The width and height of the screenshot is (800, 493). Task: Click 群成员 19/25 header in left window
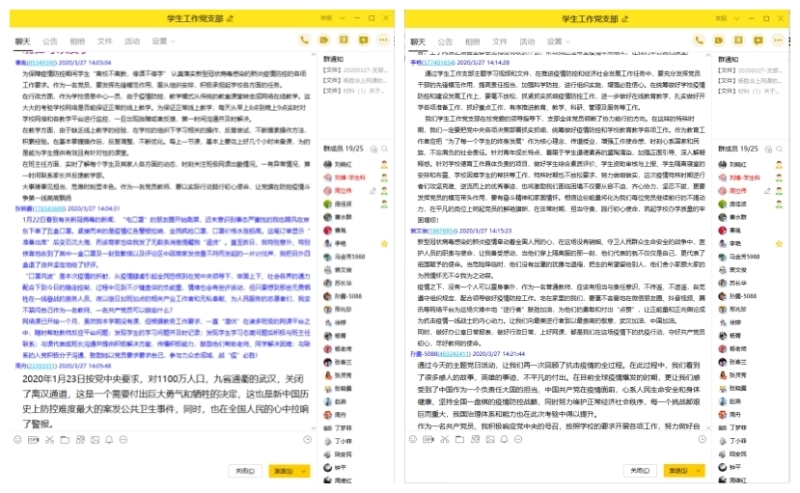pyautogui.click(x=343, y=149)
